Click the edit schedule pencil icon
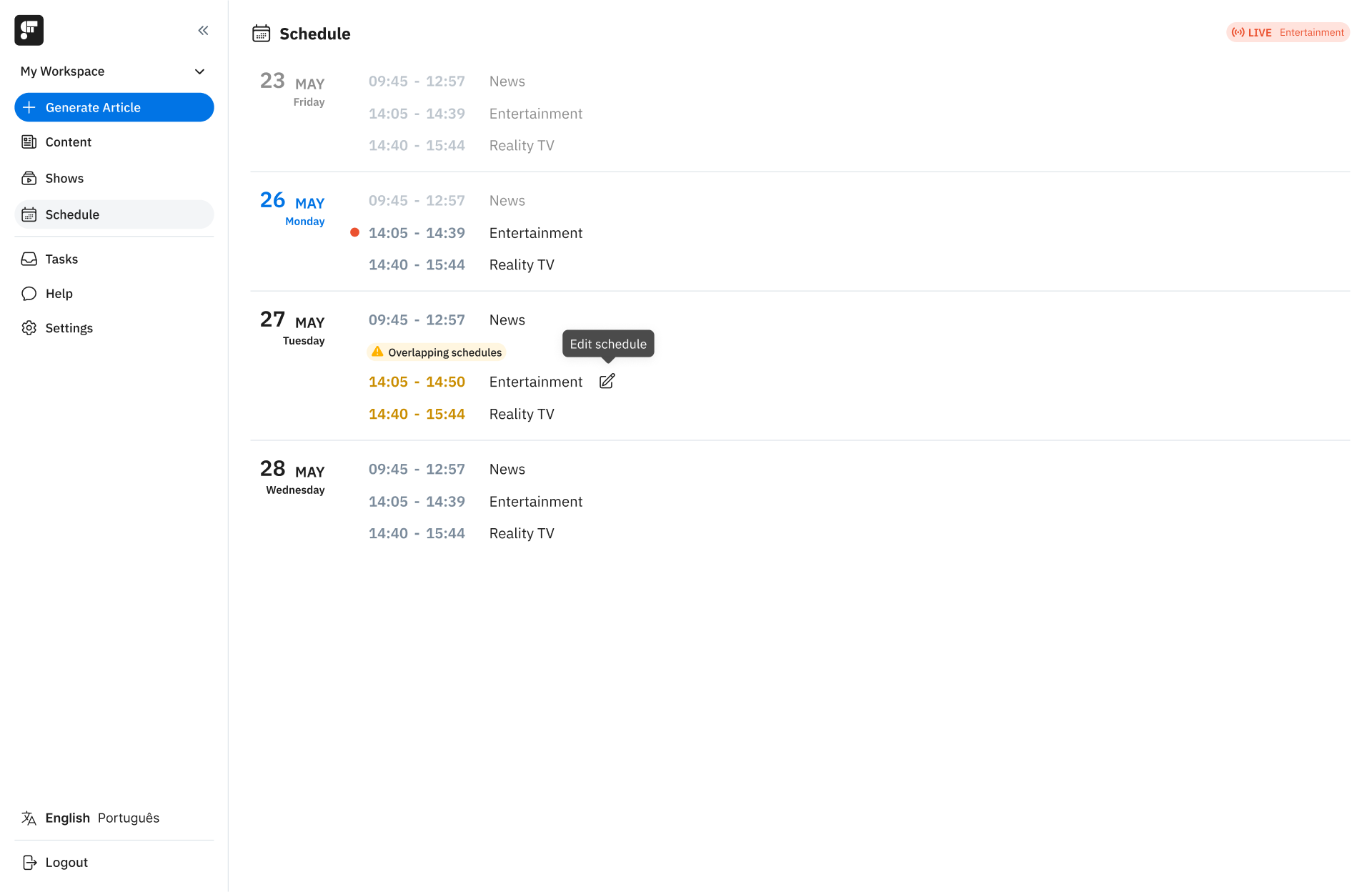1372x892 pixels. 607,382
